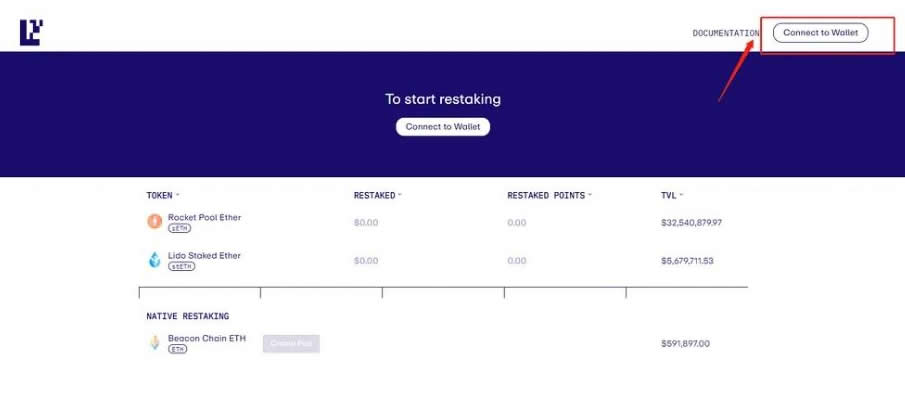
Task: Click the Rocket Pool Ether orange icon
Action: (x=155, y=221)
